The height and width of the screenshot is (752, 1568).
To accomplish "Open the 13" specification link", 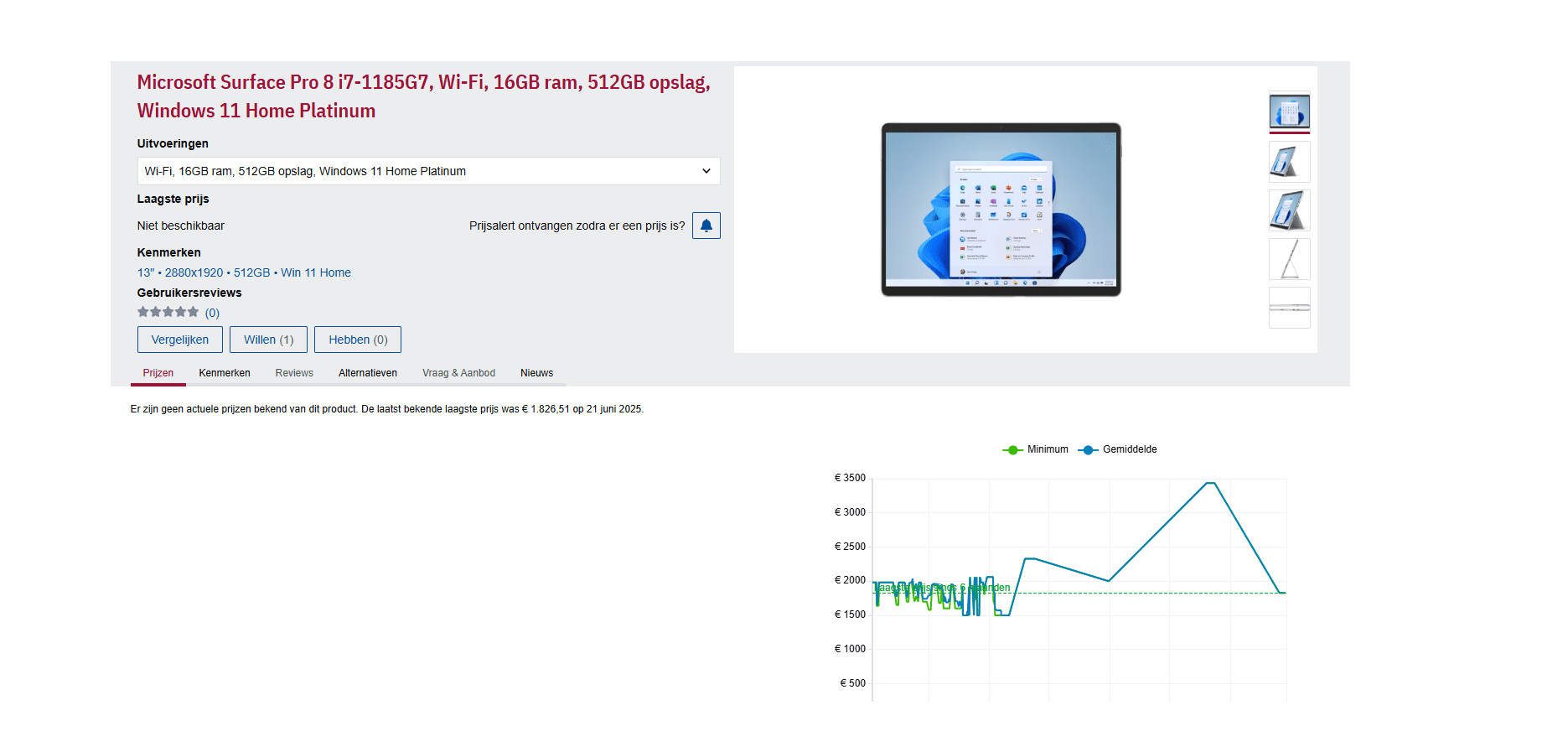I will click(x=146, y=272).
